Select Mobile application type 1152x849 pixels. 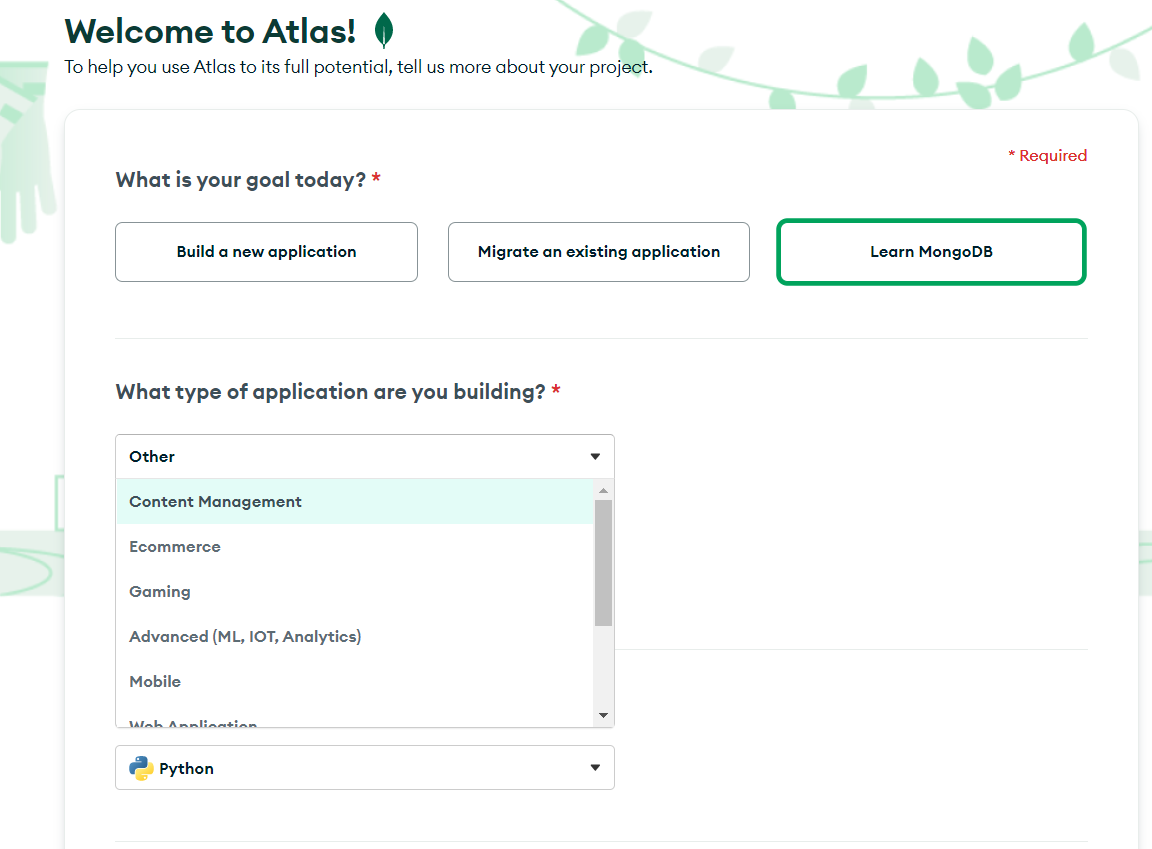(355, 681)
